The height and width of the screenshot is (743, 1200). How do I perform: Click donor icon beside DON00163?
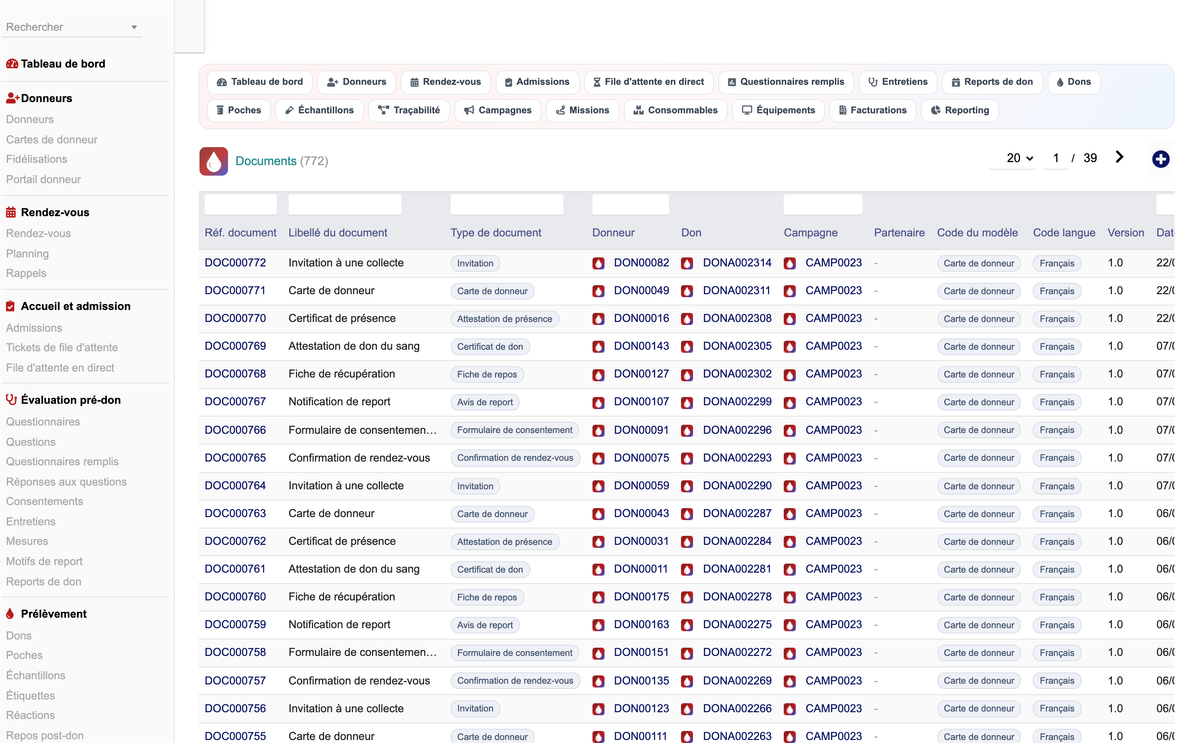pyautogui.click(x=598, y=625)
